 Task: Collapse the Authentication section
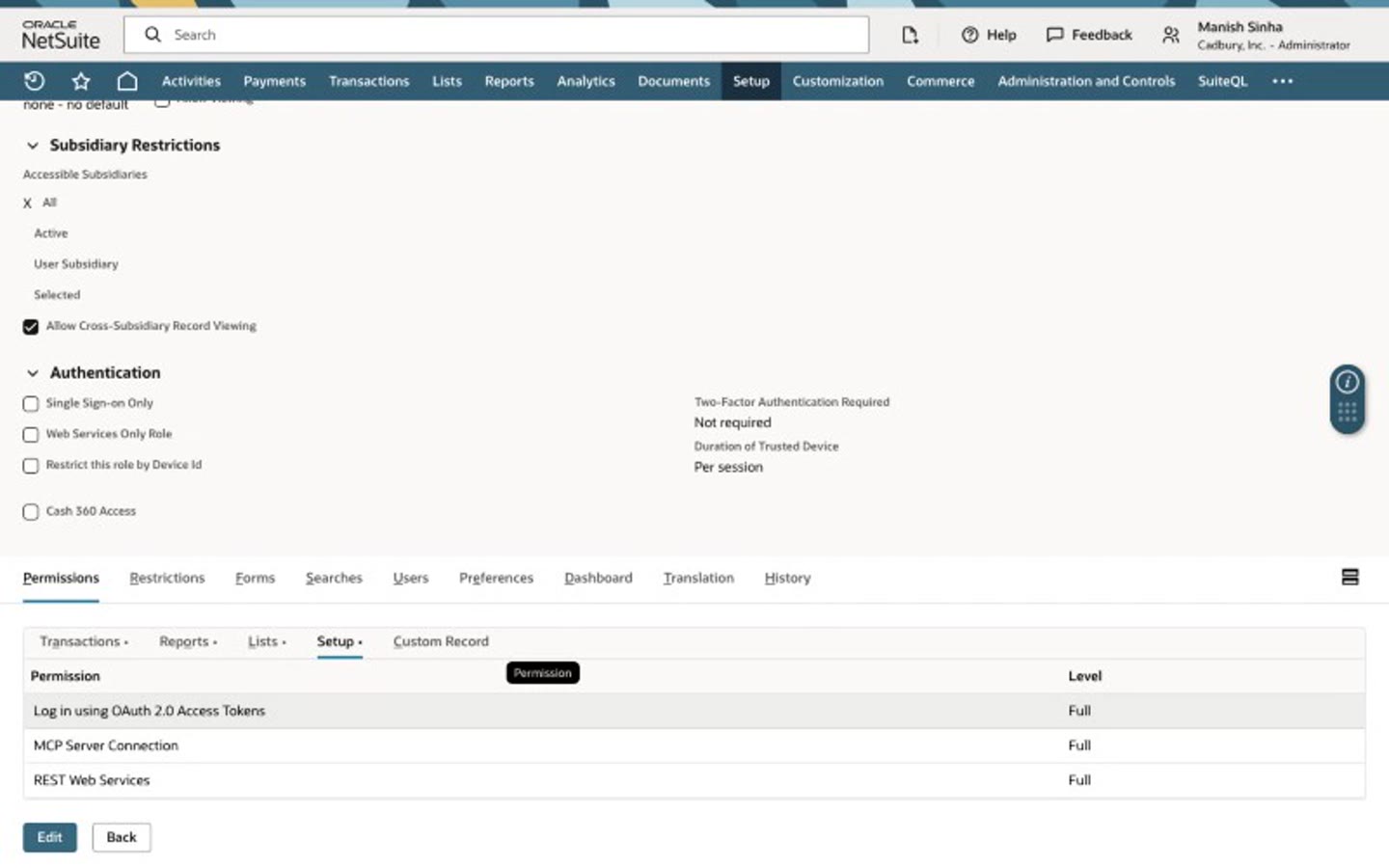coord(33,372)
